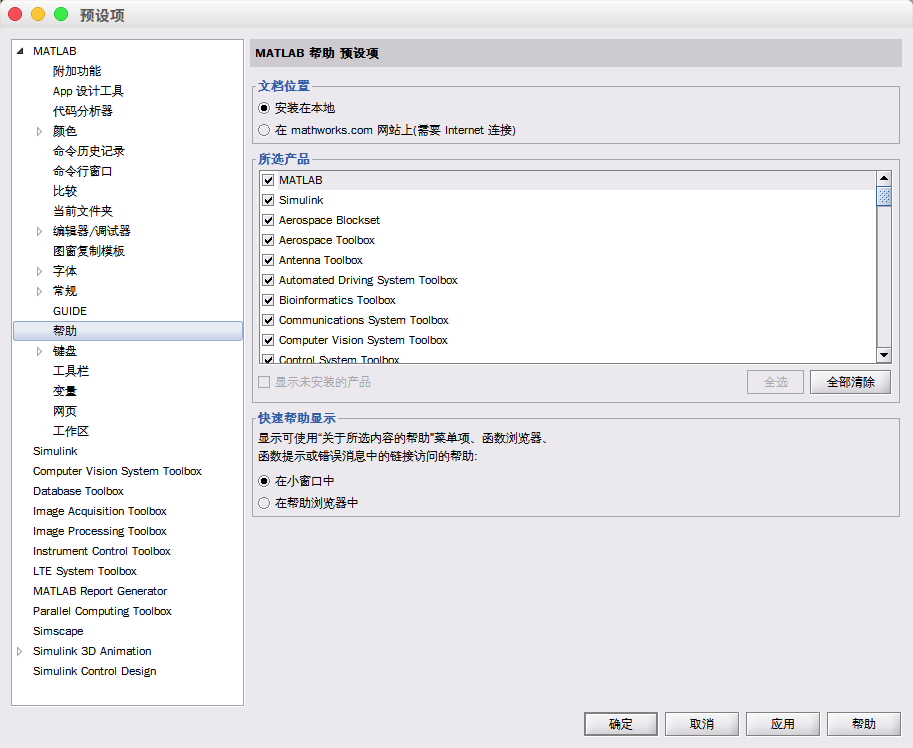The height and width of the screenshot is (748, 913).
Task: Click the 全部清除 button
Action: point(850,382)
